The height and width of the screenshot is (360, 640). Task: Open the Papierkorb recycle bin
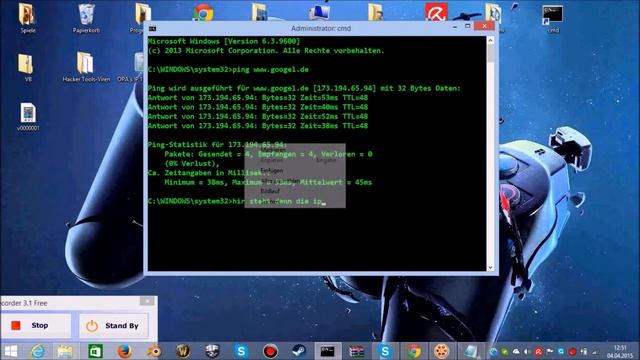[86, 17]
